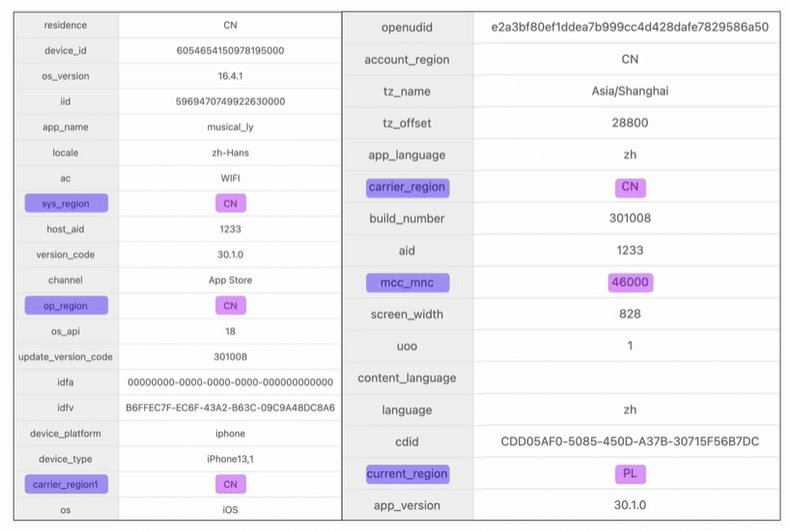Select the App Store channel value
Screen dimensions: 790x530
230,280
